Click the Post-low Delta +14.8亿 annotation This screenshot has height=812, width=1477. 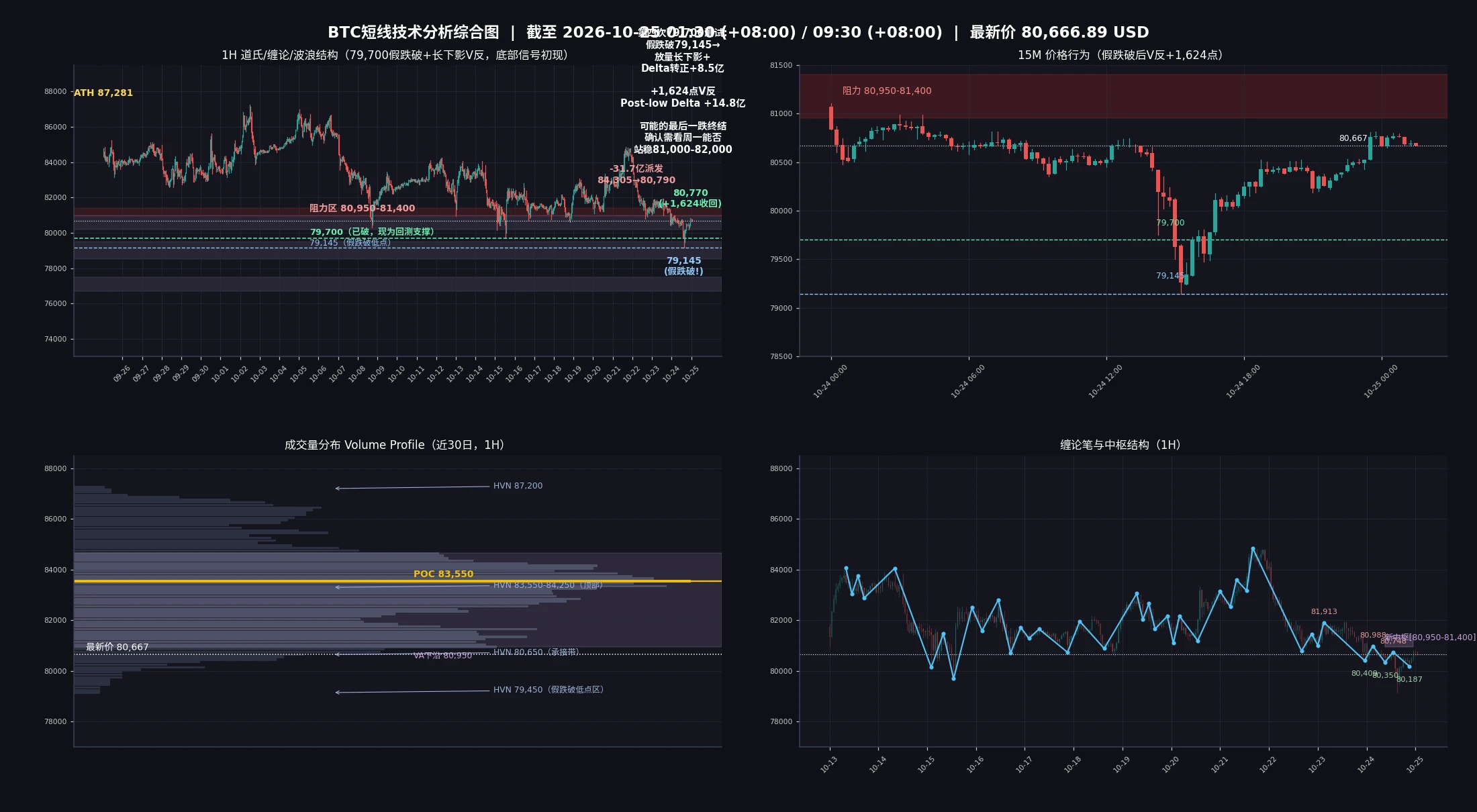tap(683, 103)
